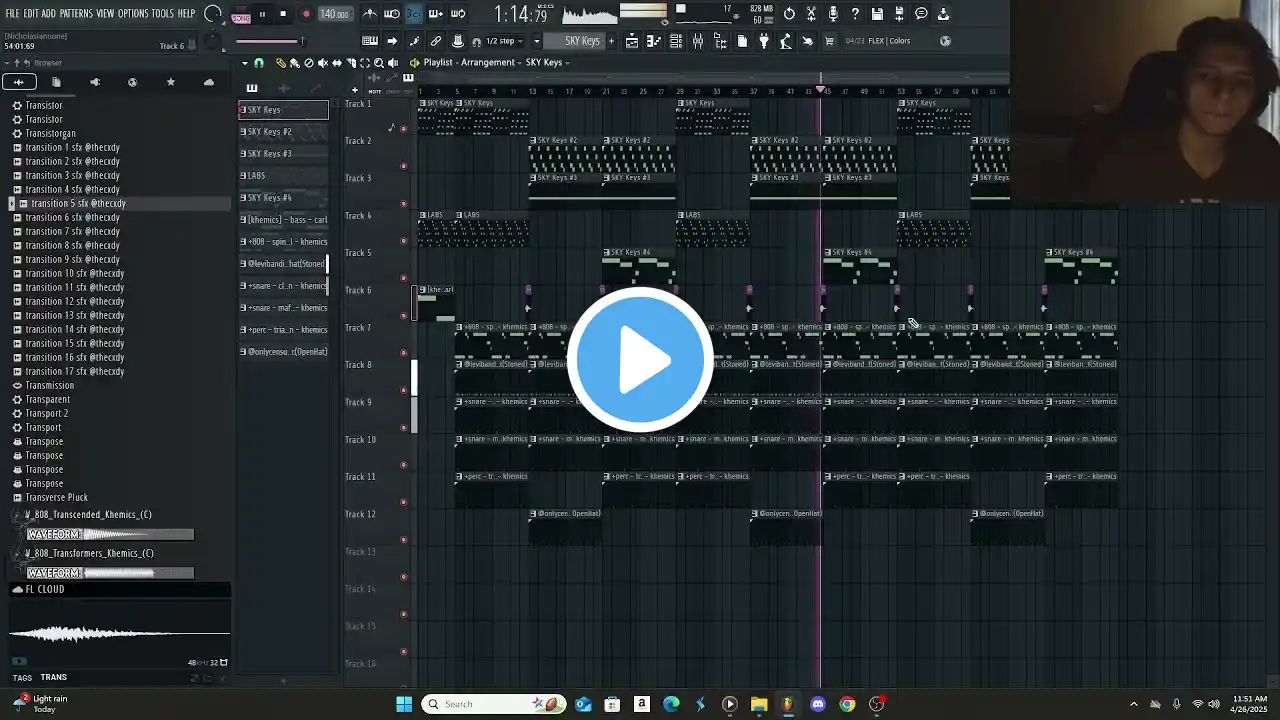Arm the record button
1280x720 pixels.
coord(306,15)
